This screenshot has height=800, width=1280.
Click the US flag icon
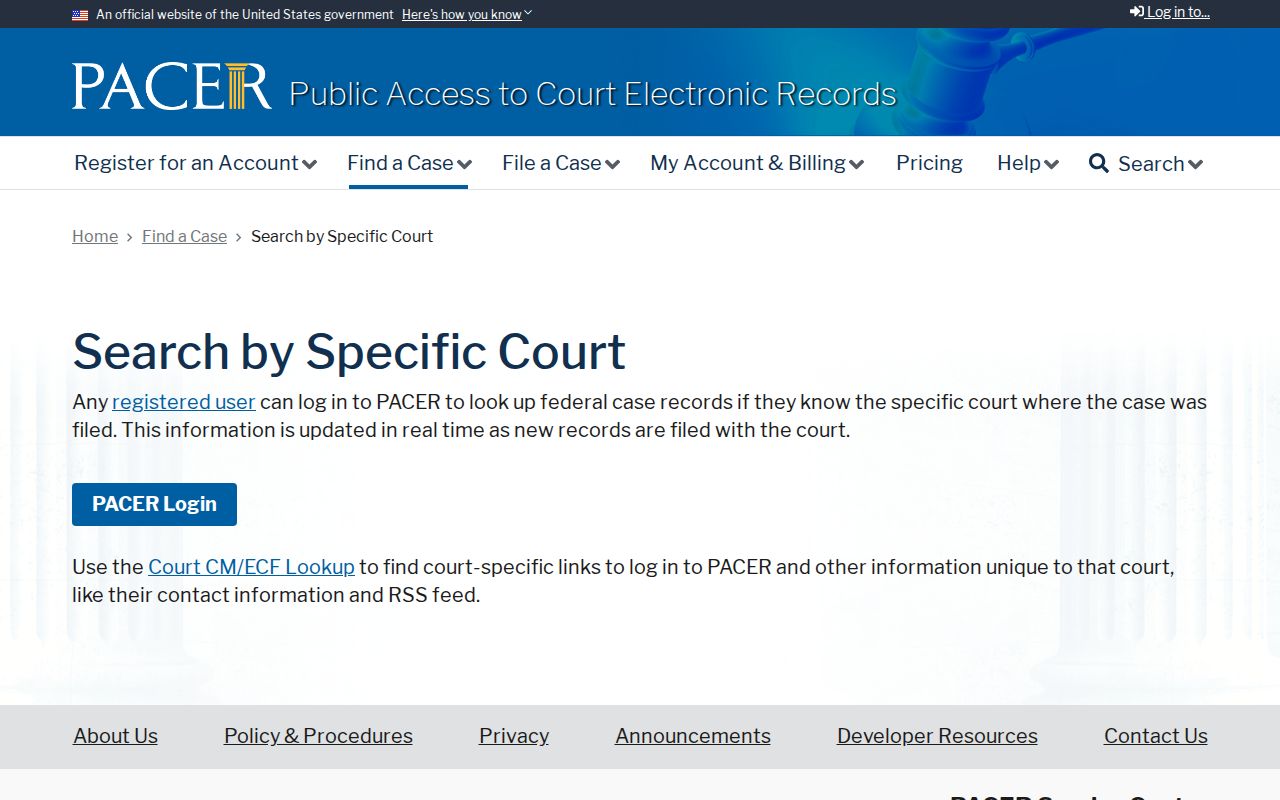click(x=80, y=15)
